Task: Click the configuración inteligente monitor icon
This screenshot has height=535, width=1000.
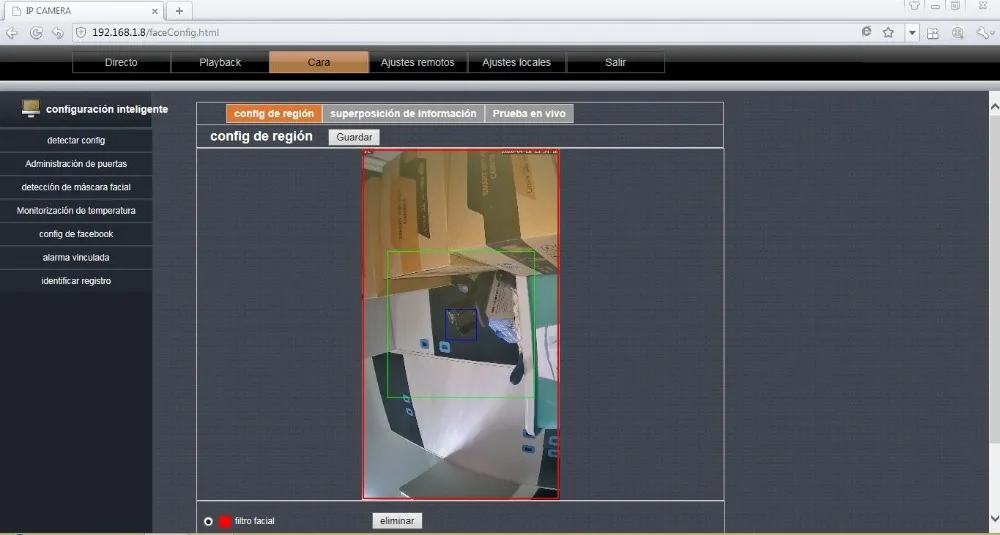Action: (x=31, y=108)
